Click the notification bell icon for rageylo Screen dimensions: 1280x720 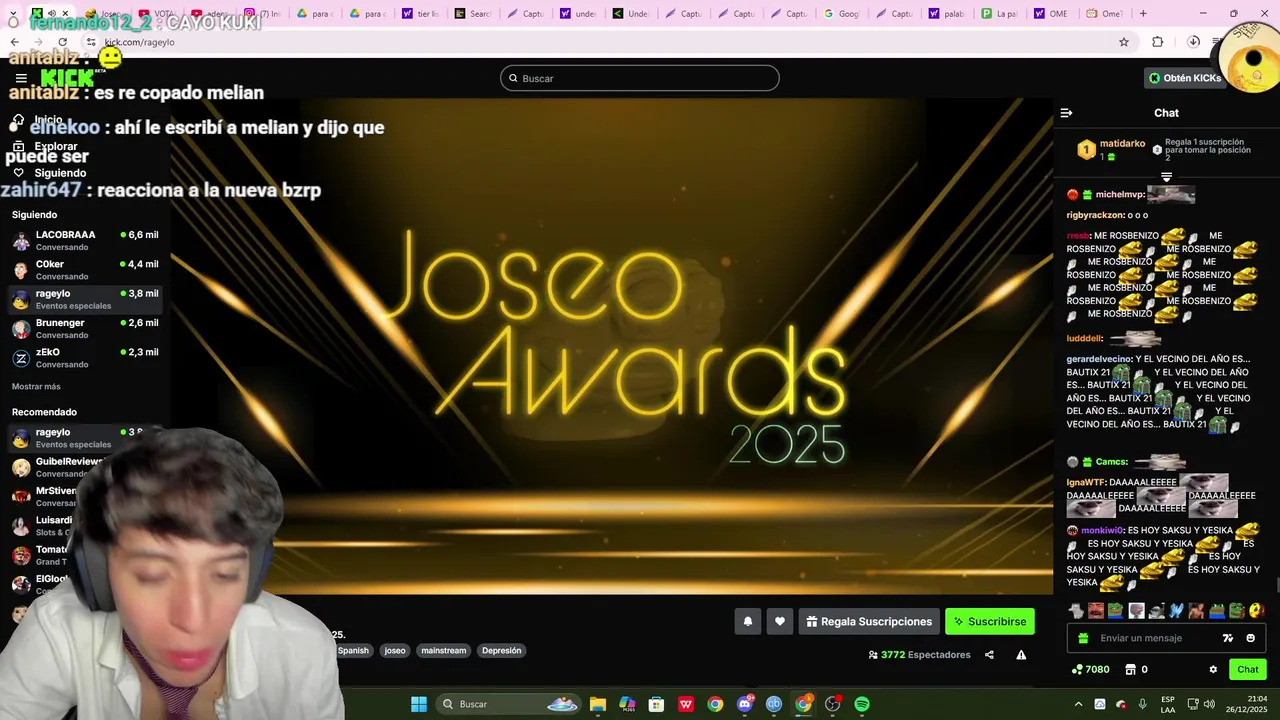pos(747,621)
